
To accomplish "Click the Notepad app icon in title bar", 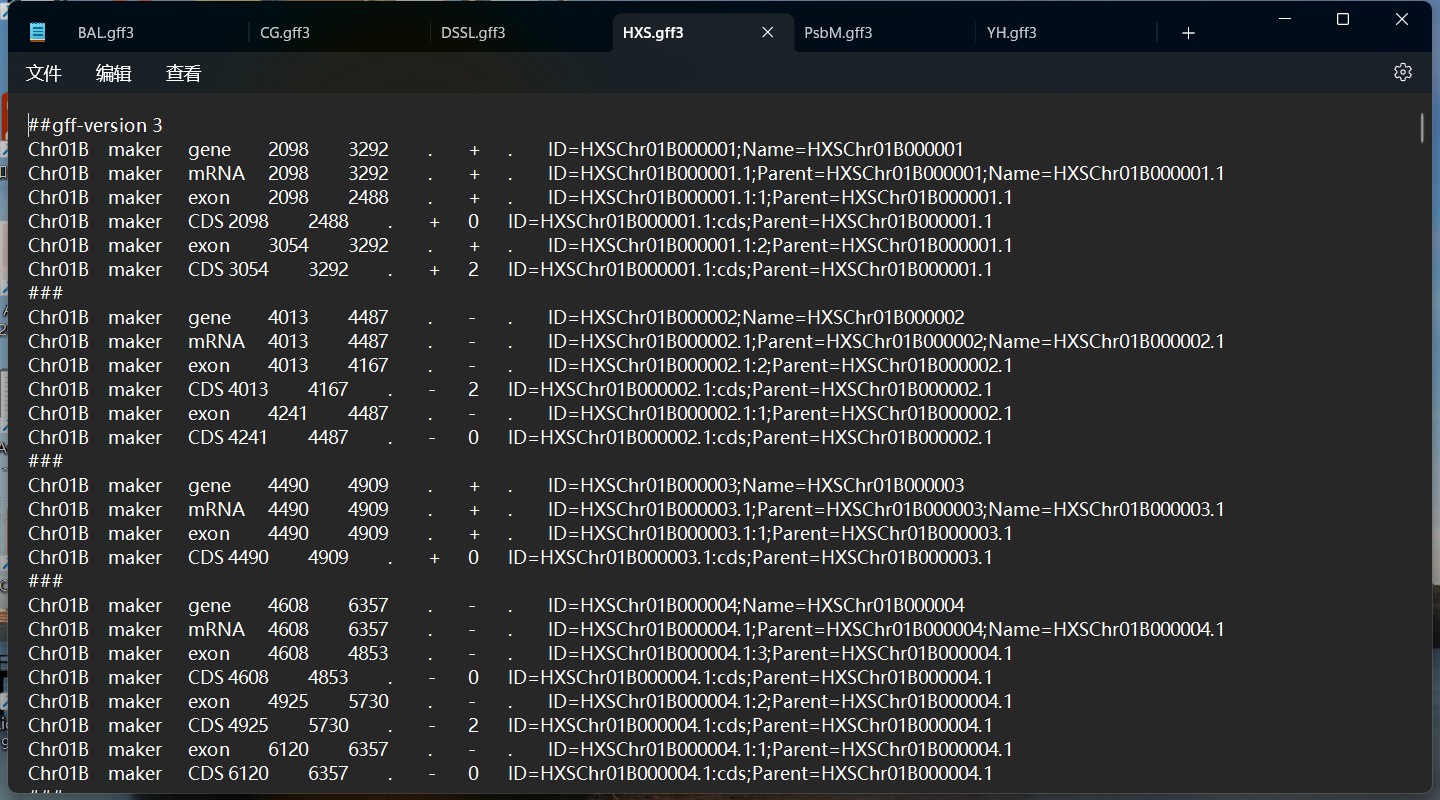I will (x=37, y=32).
